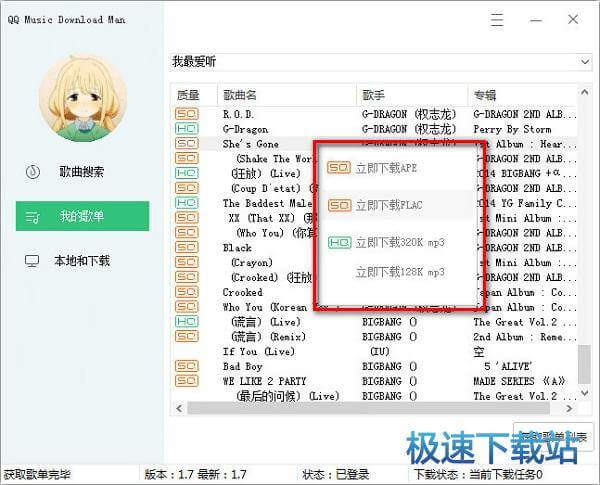Click album Perry By Storm
This screenshot has height=485, width=600.
coord(512,129)
